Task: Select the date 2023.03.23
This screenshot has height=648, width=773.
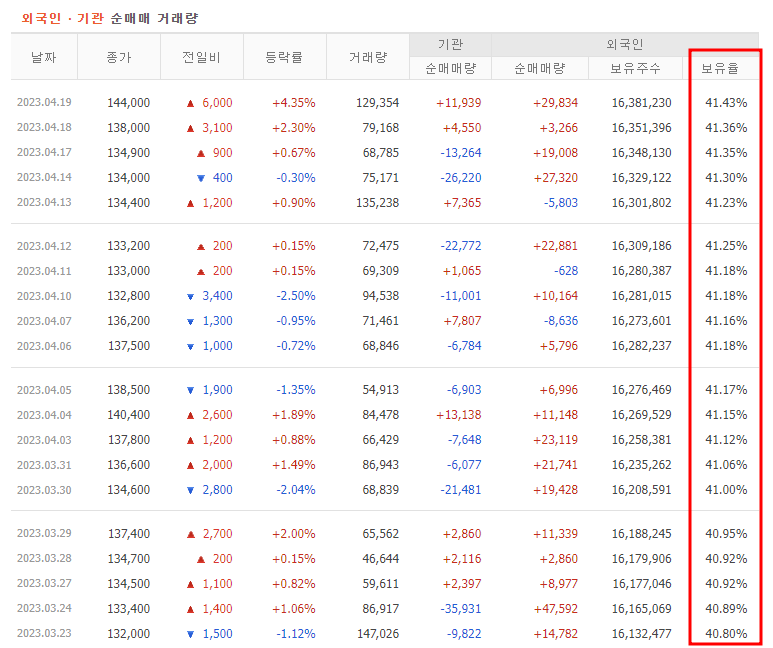Action: [x=44, y=633]
